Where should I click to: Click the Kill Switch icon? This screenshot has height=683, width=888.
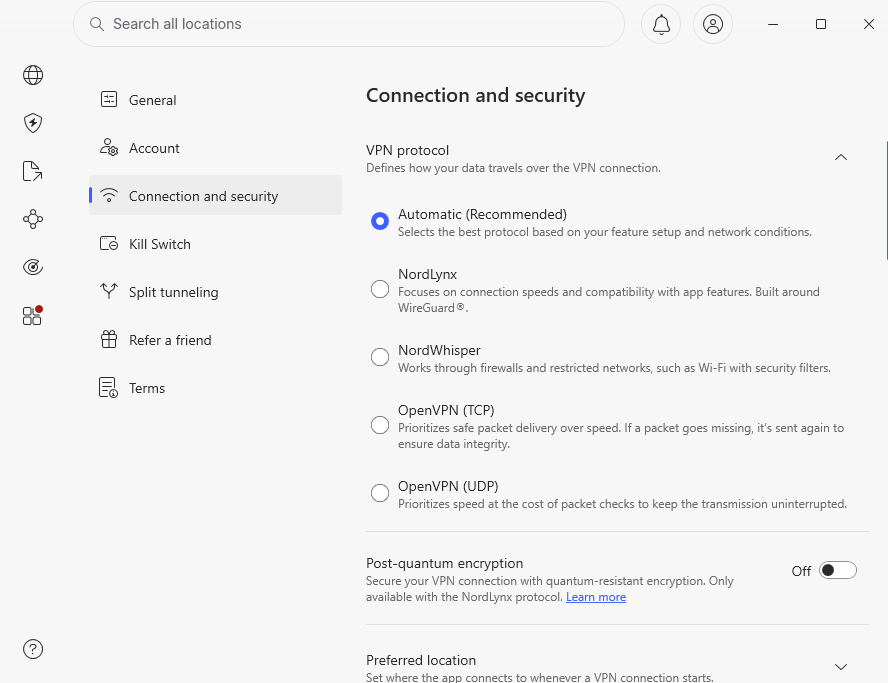pos(109,244)
